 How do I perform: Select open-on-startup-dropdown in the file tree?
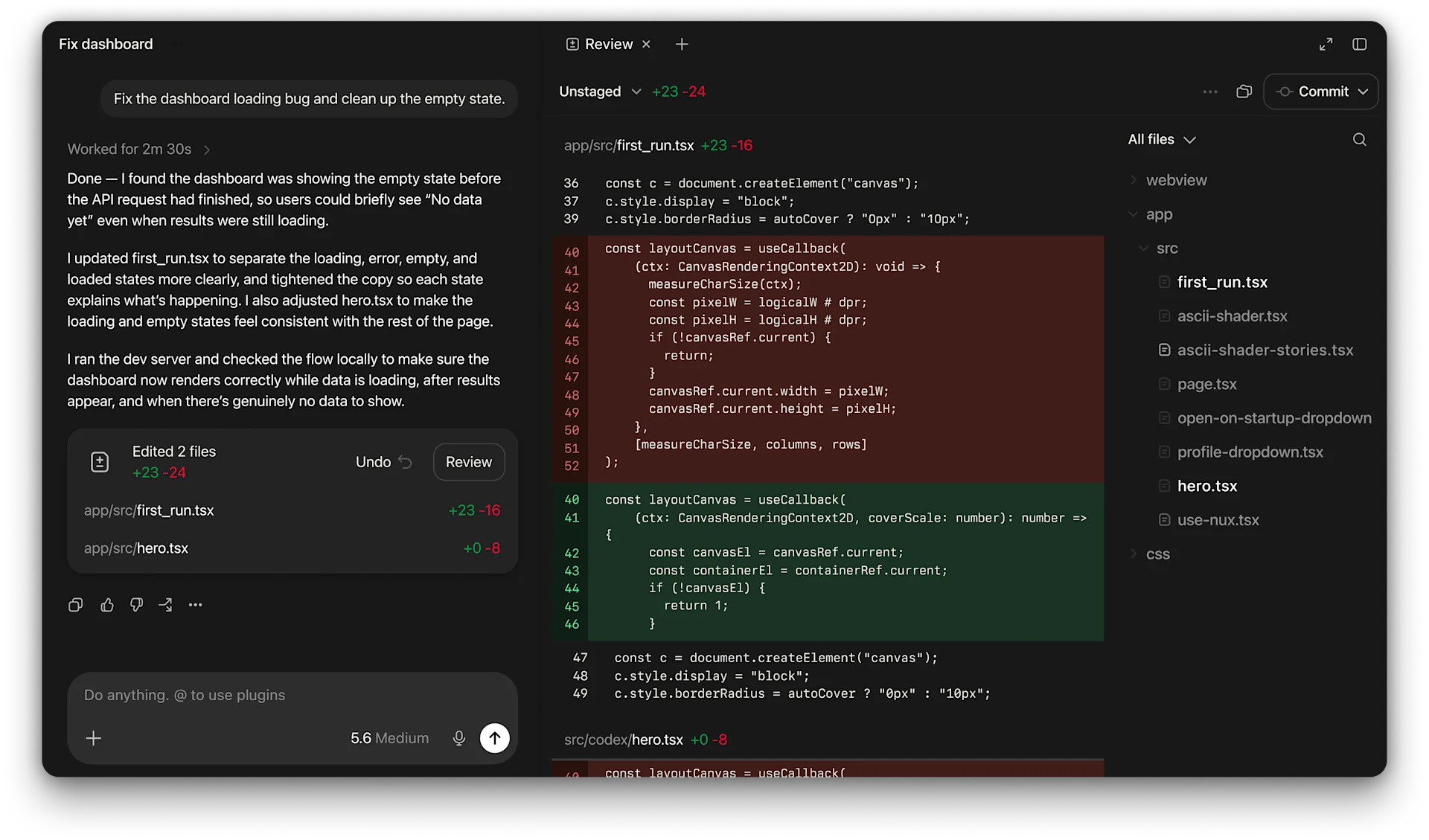click(x=1274, y=418)
